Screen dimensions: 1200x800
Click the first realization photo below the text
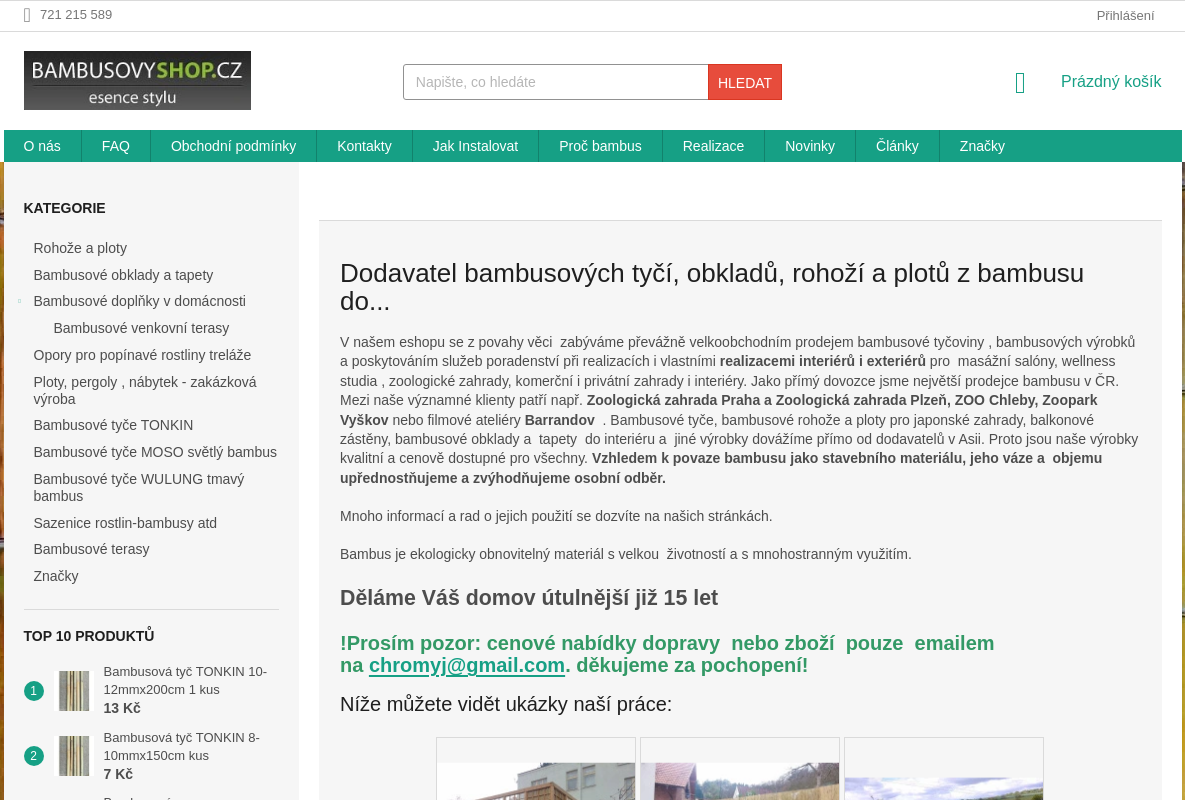pos(535,782)
